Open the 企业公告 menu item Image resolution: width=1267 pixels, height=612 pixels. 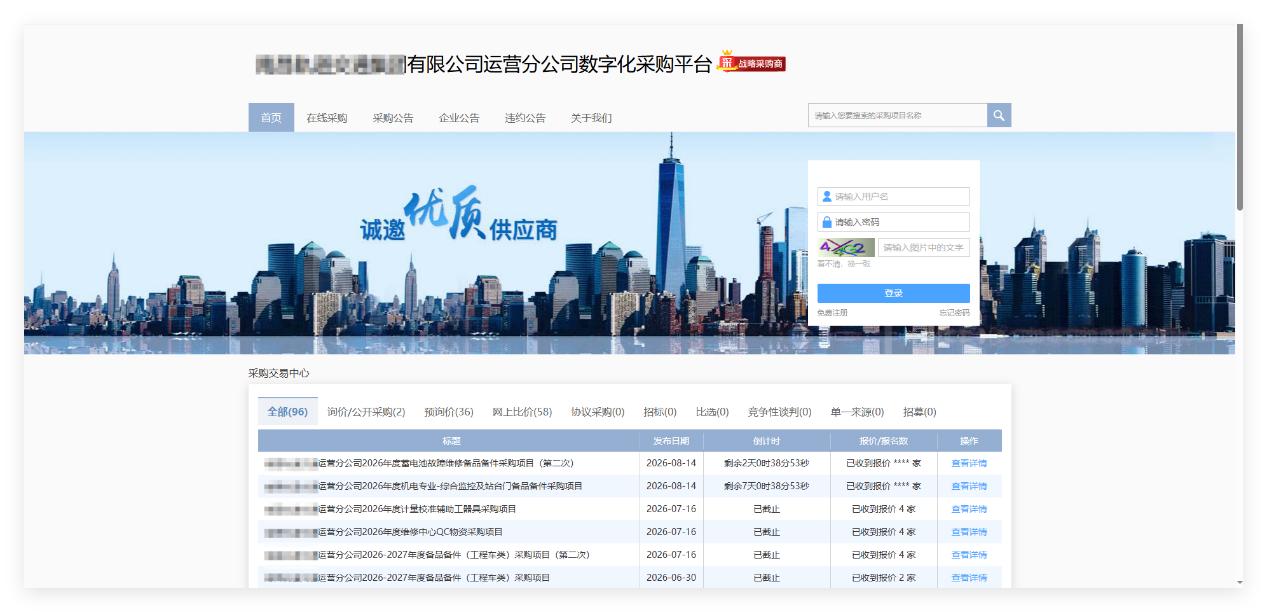click(x=459, y=117)
